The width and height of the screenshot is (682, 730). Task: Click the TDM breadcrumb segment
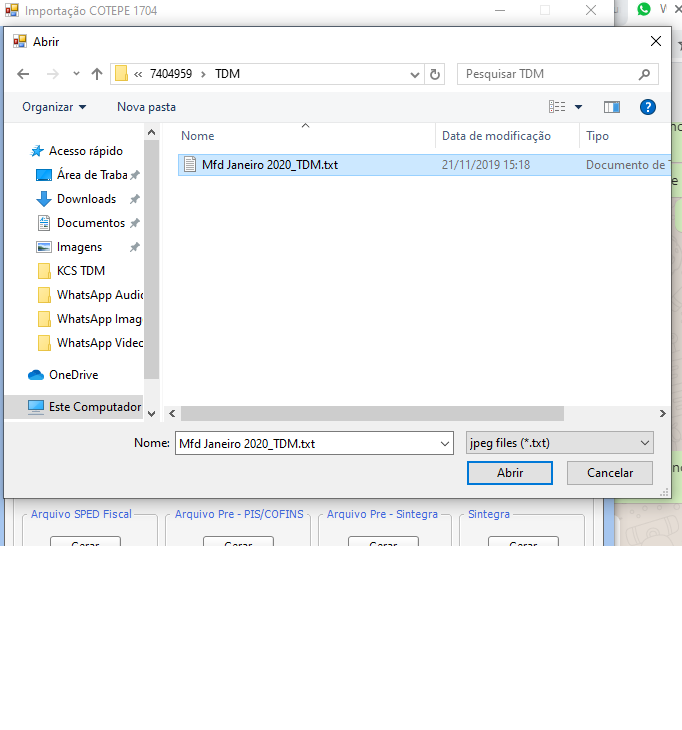(227, 74)
